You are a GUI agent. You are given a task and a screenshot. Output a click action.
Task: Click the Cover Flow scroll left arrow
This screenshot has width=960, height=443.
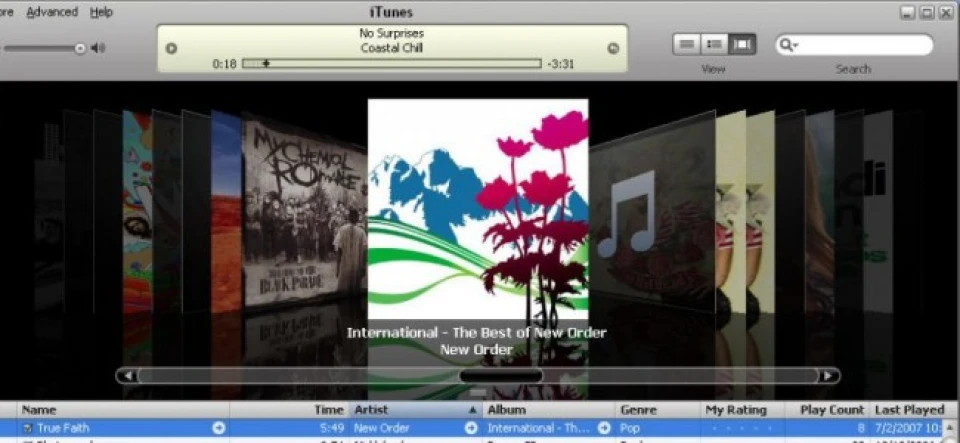127,375
